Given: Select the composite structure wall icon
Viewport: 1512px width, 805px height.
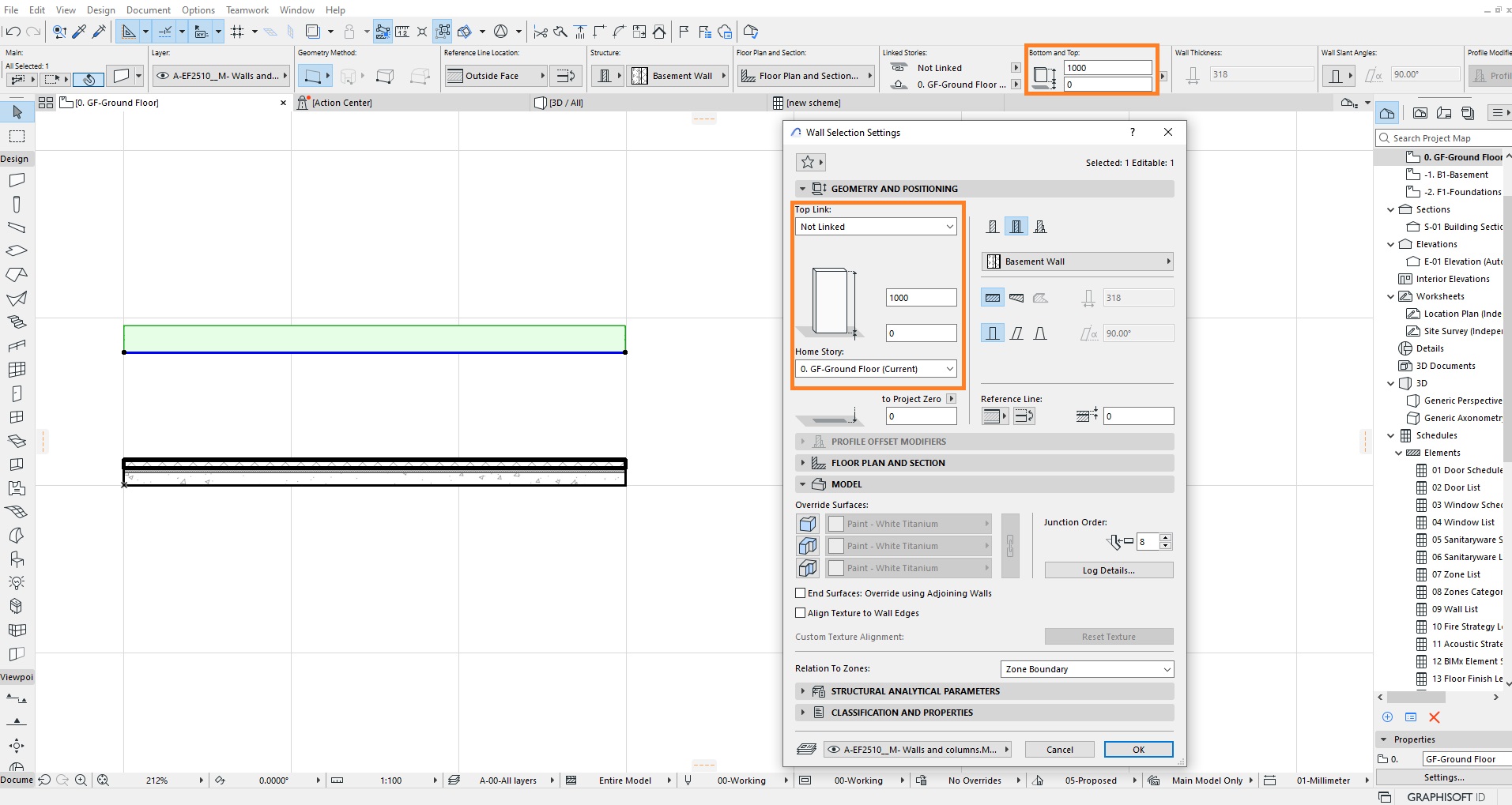Looking at the screenshot, I should pos(1016,227).
